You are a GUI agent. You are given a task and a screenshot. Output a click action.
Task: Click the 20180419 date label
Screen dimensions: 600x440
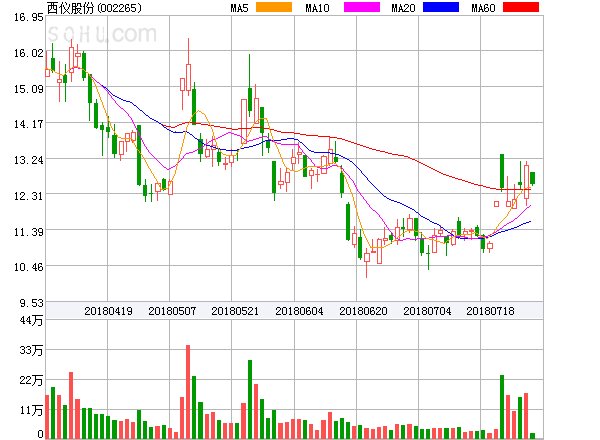point(108,311)
